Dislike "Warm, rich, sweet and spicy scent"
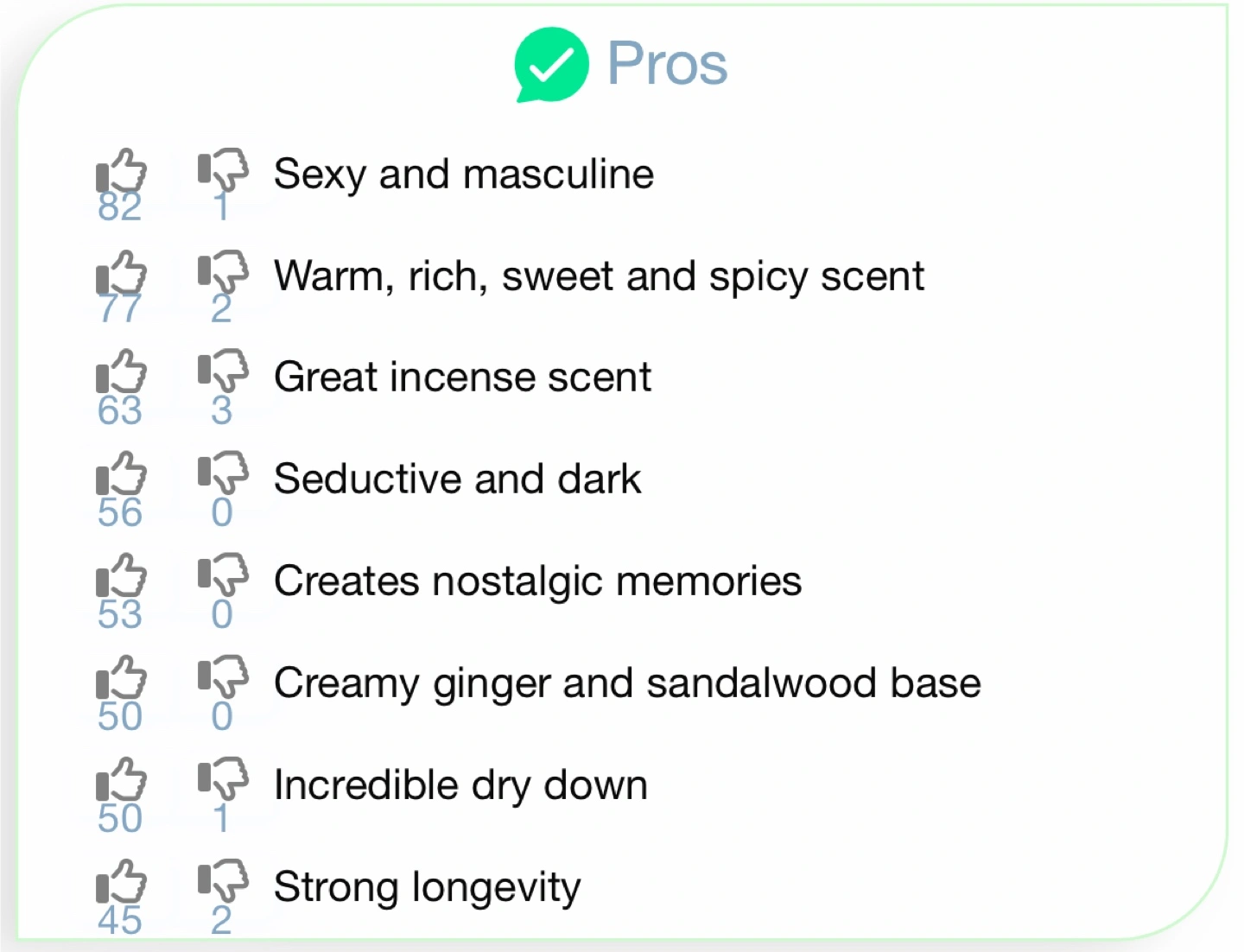The width and height of the screenshot is (1244, 952). pyautogui.click(x=223, y=272)
